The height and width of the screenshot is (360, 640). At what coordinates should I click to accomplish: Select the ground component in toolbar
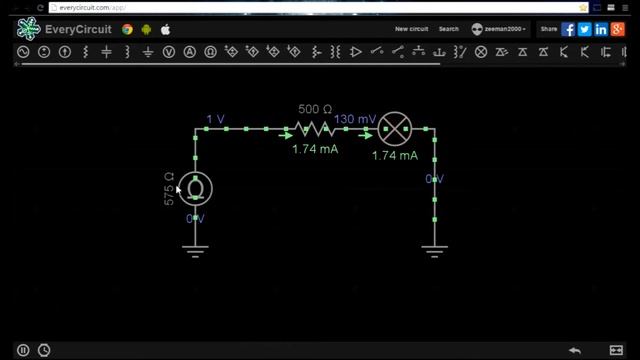(x=148, y=52)
